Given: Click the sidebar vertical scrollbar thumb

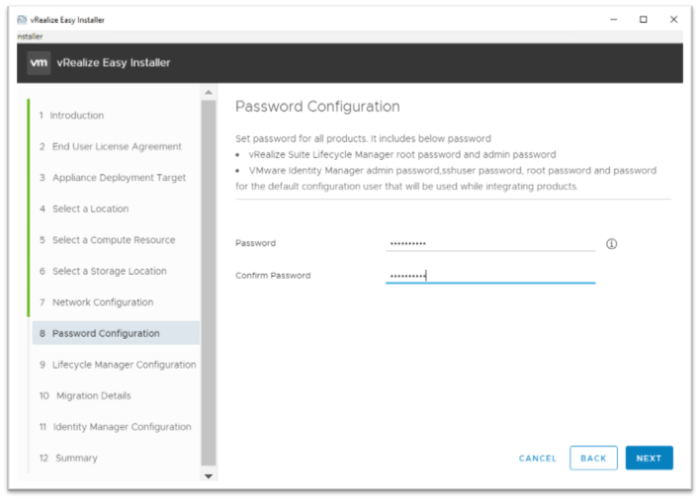Looking at the screenshot, I should point(208,280).
